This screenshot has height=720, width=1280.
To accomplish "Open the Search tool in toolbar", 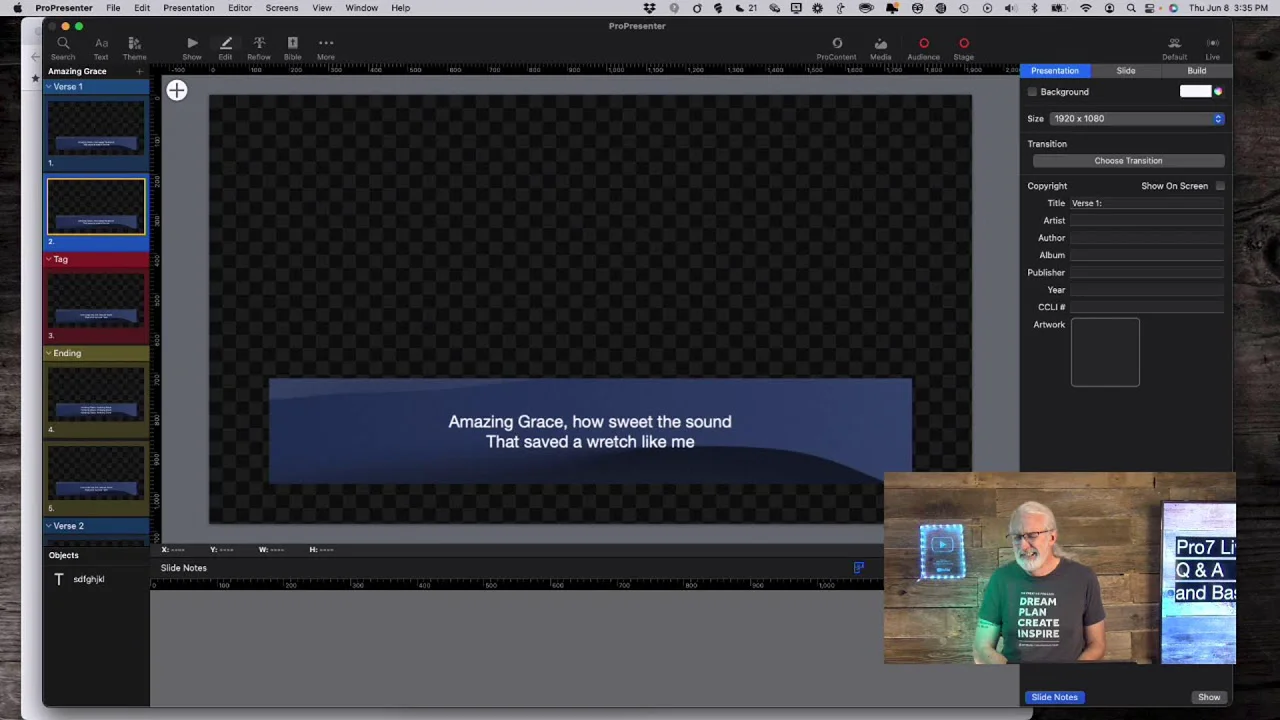I will [x=62, y=47].
